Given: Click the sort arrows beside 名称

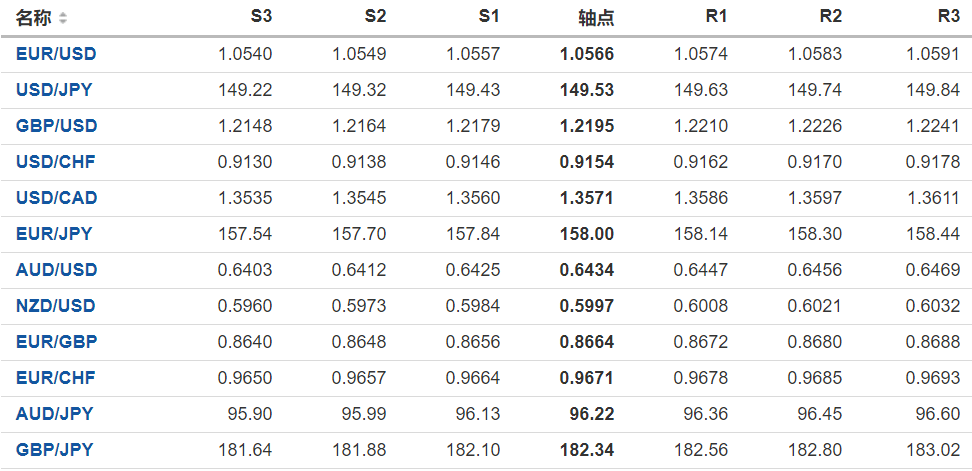Looking at the screenshot, I should click(64, 18).
